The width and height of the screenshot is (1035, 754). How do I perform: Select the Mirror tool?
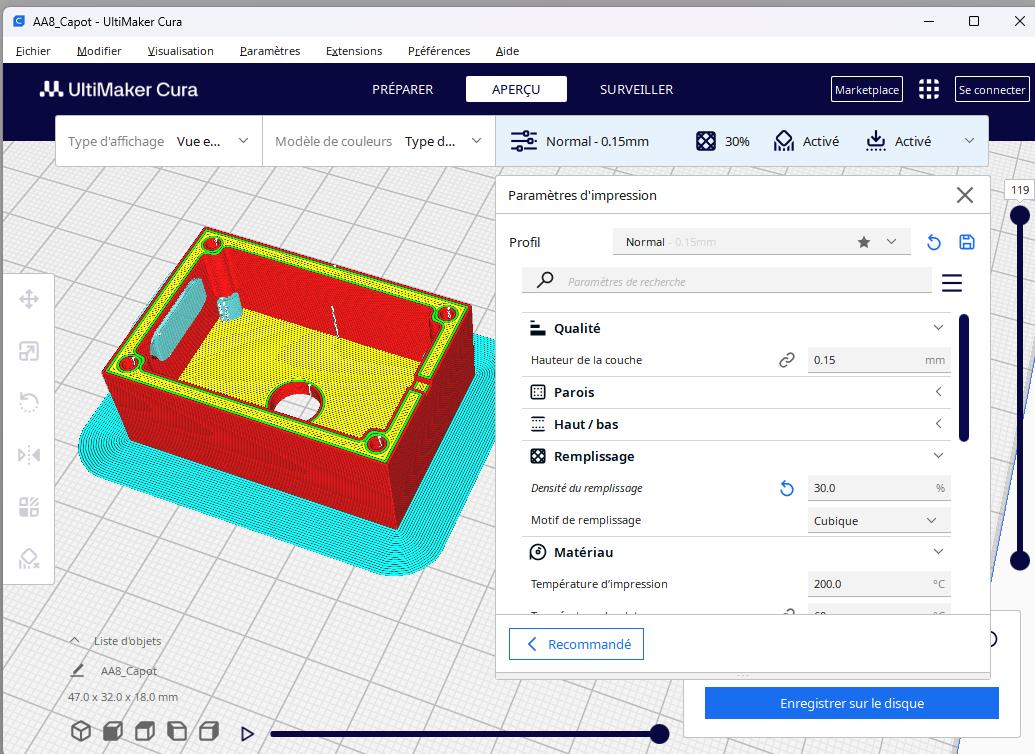pos(29,455)
